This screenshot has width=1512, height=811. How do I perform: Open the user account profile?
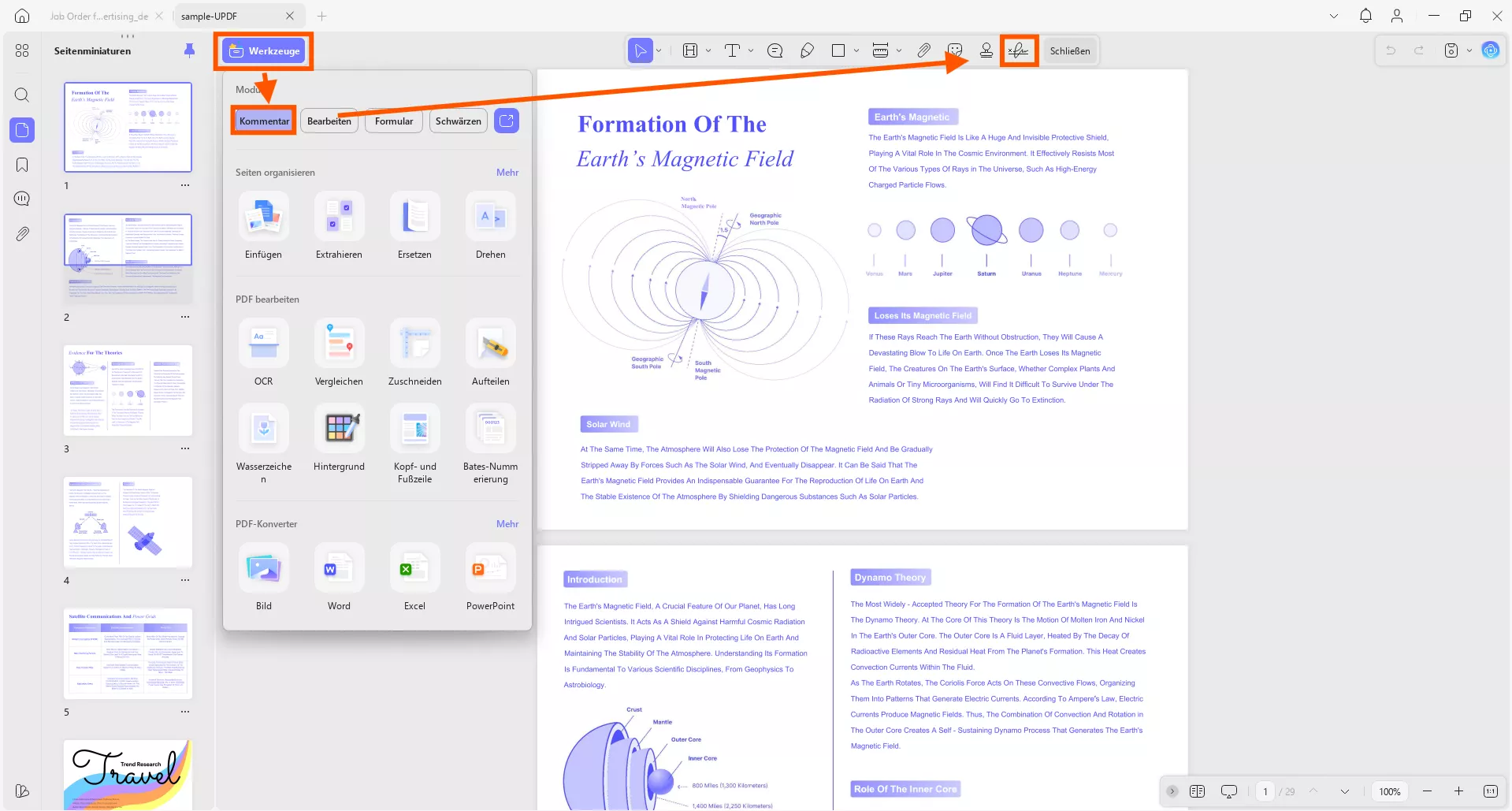coord(1397,16)
